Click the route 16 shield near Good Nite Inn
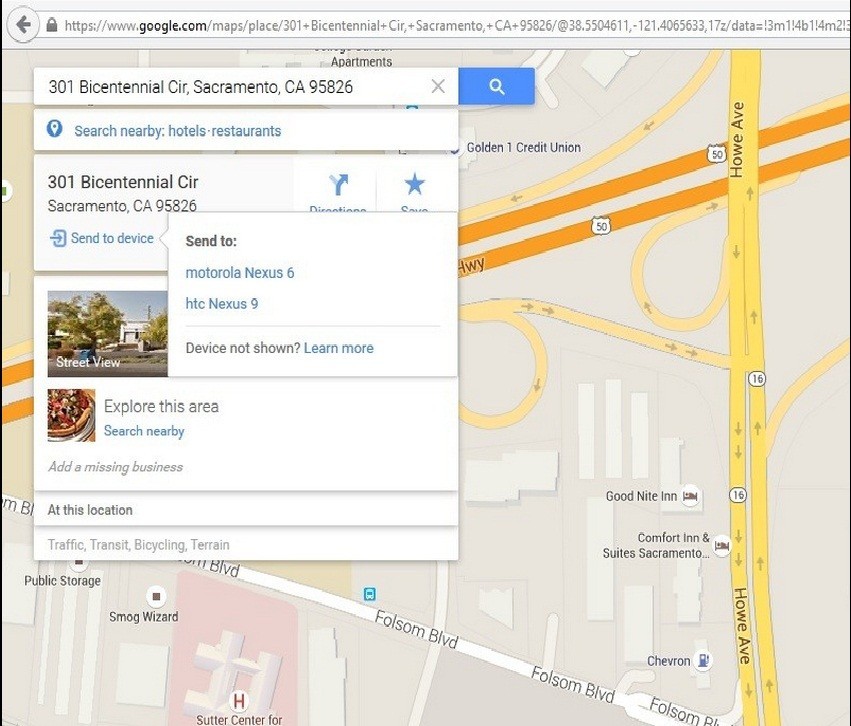Viewport: 851px width, 726px height. 738,495
